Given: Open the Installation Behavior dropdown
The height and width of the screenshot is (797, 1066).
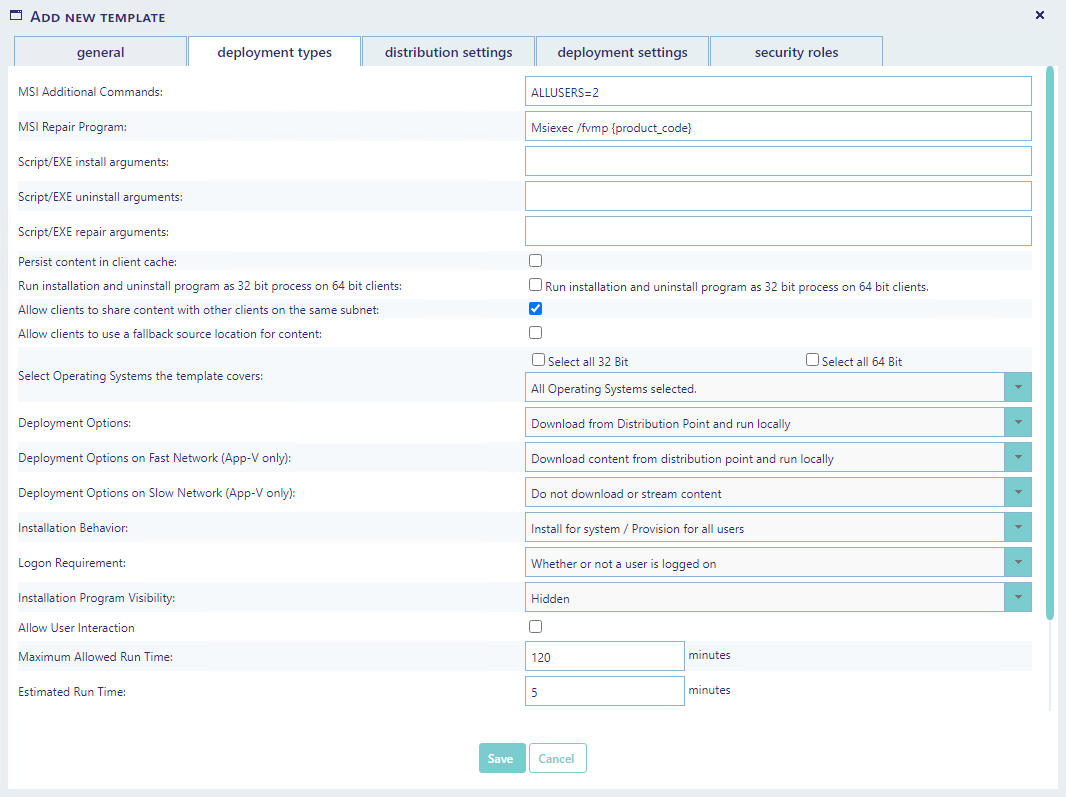Looking at the screenshot, I should coord(1017,528).
